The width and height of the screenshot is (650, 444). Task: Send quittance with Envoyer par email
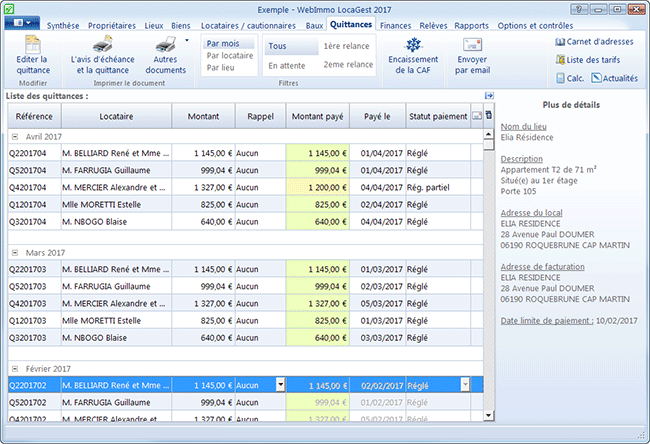click(472, 55)
